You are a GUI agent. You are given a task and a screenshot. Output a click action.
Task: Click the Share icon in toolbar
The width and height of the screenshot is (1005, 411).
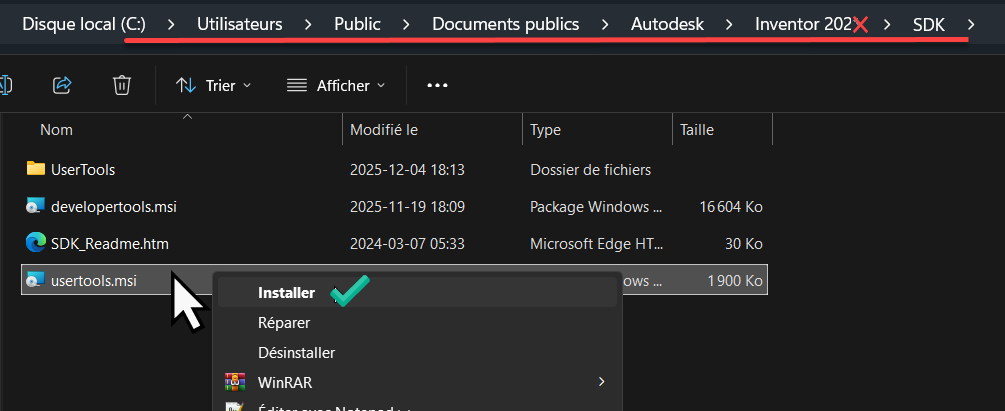[62, 85]
